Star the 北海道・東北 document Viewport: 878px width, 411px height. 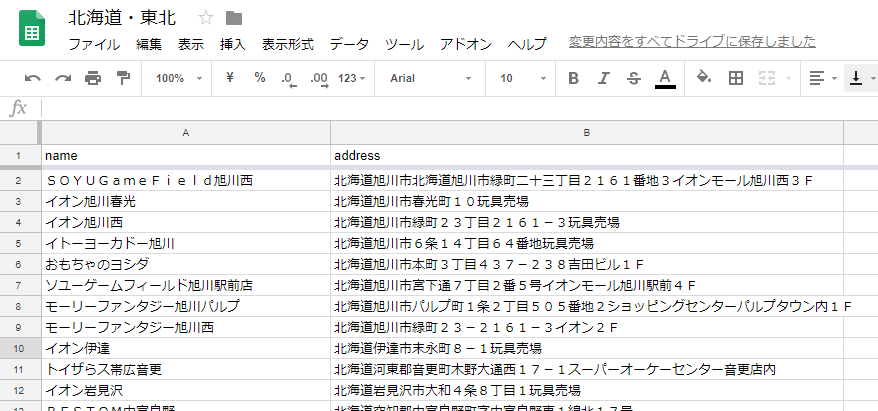[x=206, y=18]
